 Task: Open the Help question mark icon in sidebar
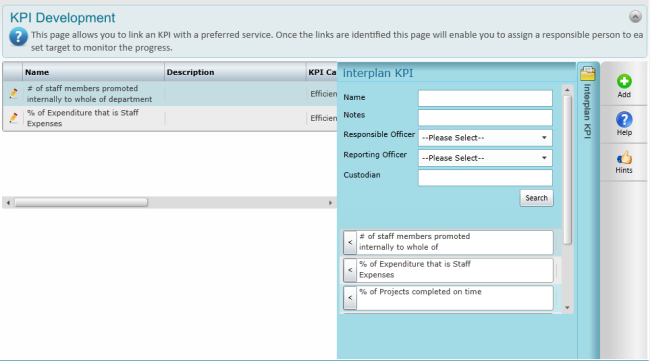point(624,120)
